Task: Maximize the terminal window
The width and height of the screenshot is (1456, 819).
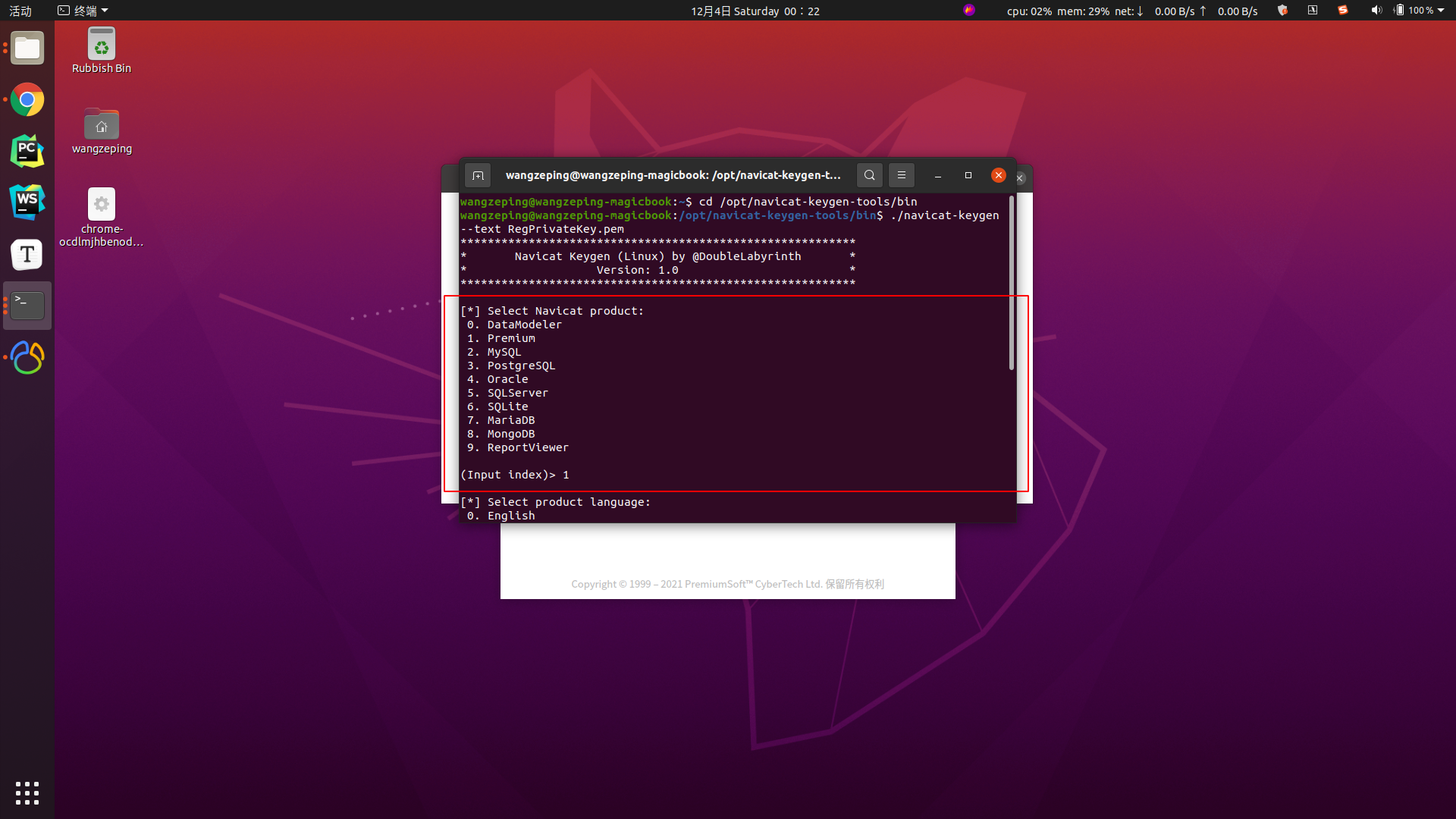Action: pos(968,175)
